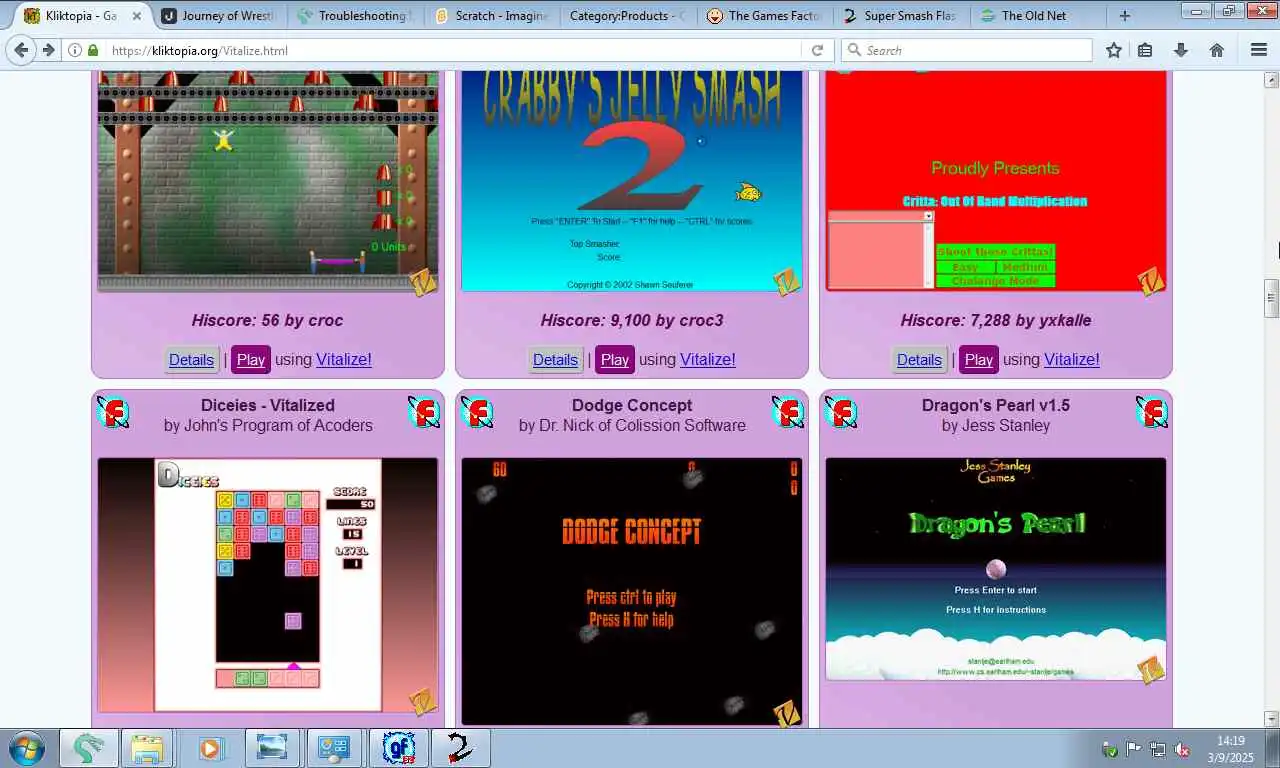This screenshot has height=768, width=1280.
Task: Click the Dodge Concept screenshot thumbnail
Action: [632, 591]
